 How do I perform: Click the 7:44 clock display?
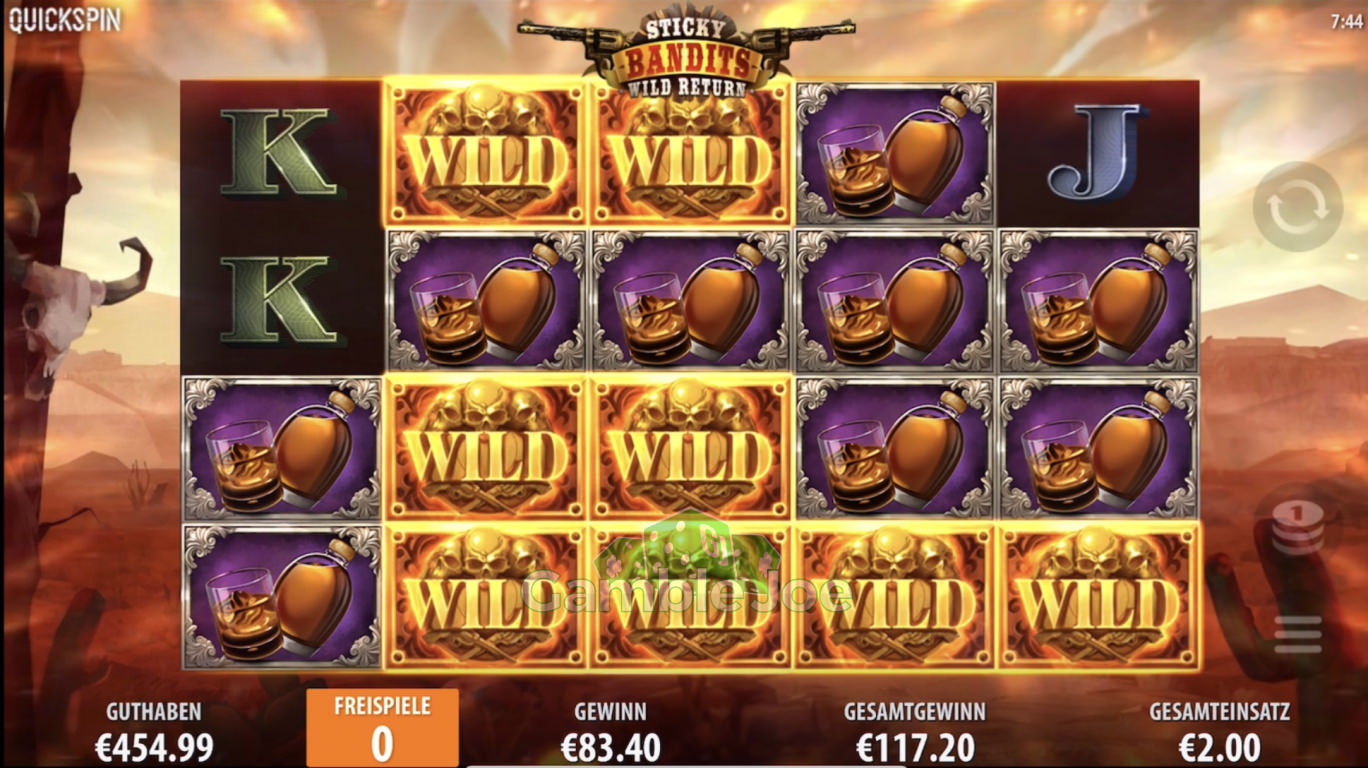point(1346,20)
